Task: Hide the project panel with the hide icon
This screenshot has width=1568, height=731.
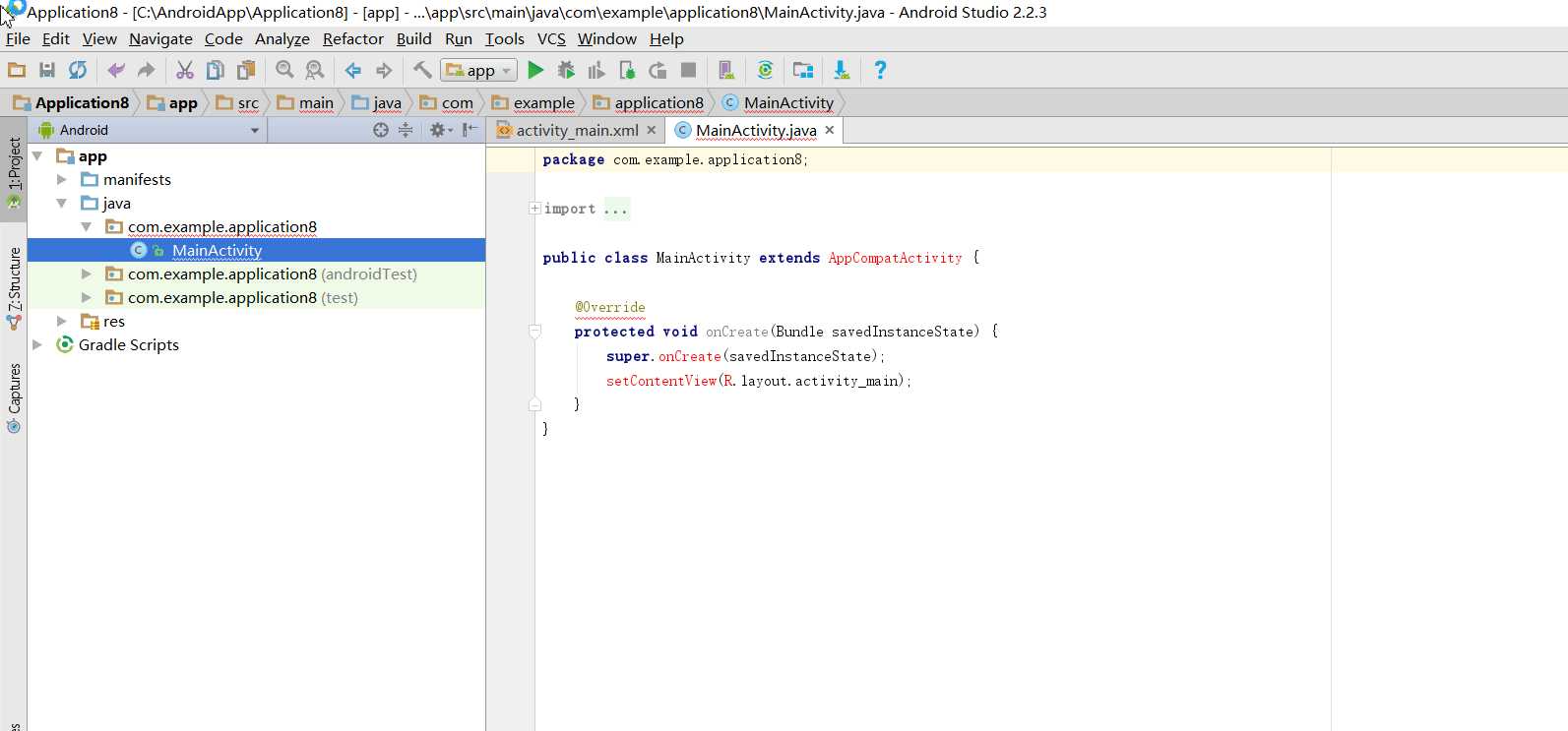Action: 470,130
